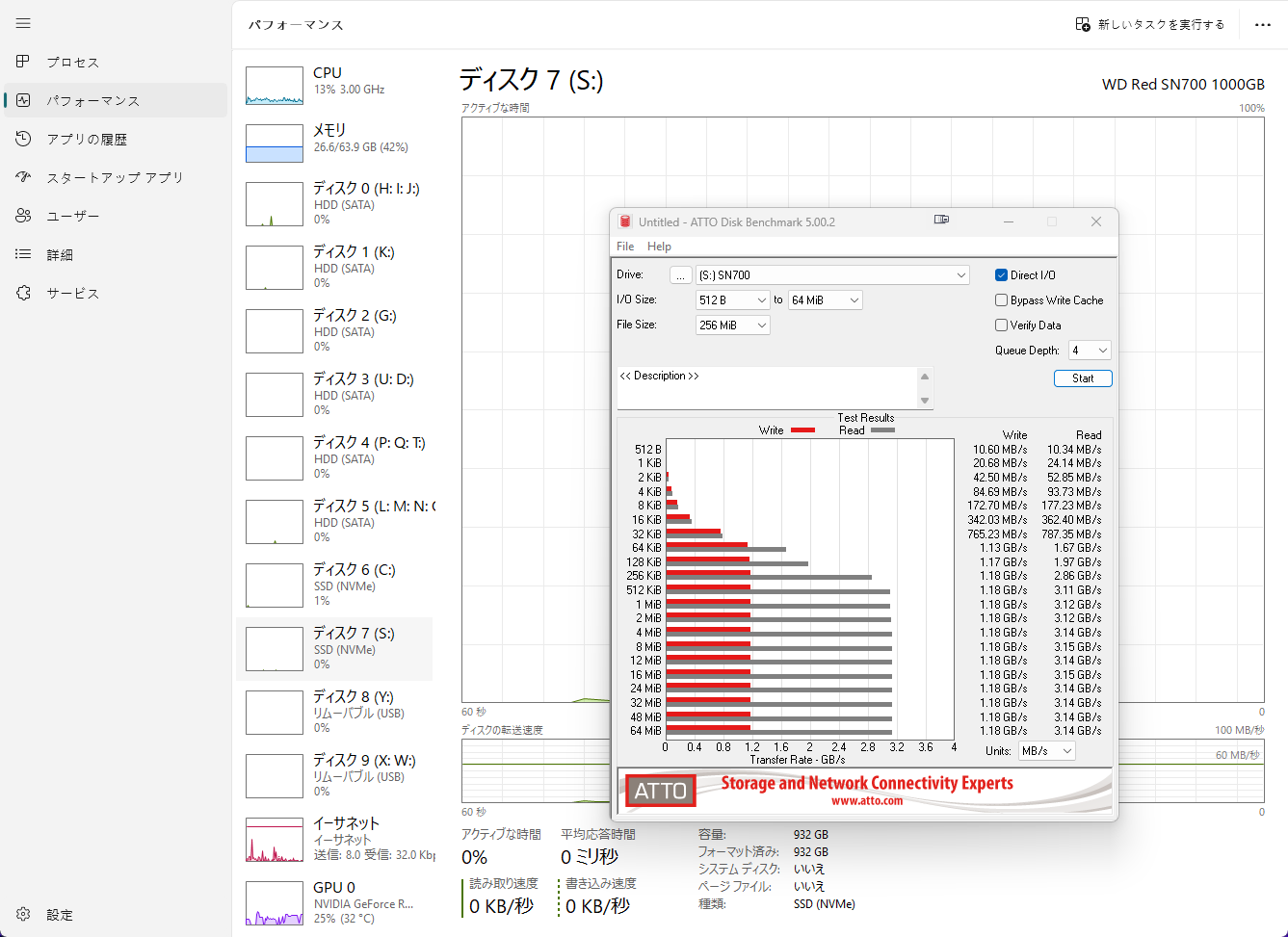
Task: Select Disk 9 (X: W:) removable entry
Action: pyautogui.click(x=334, y=776)
